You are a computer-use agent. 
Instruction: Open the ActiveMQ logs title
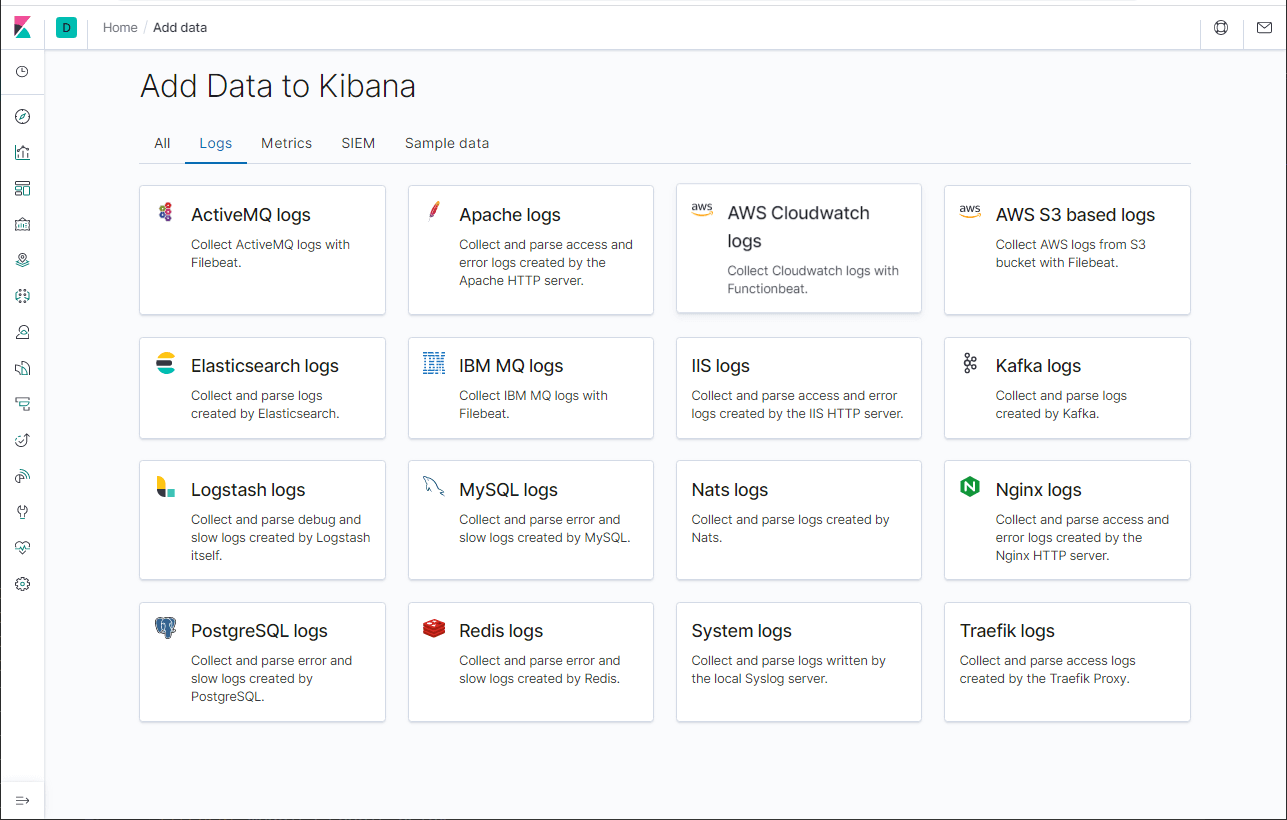pyautogui.click(x=251, y=215)
